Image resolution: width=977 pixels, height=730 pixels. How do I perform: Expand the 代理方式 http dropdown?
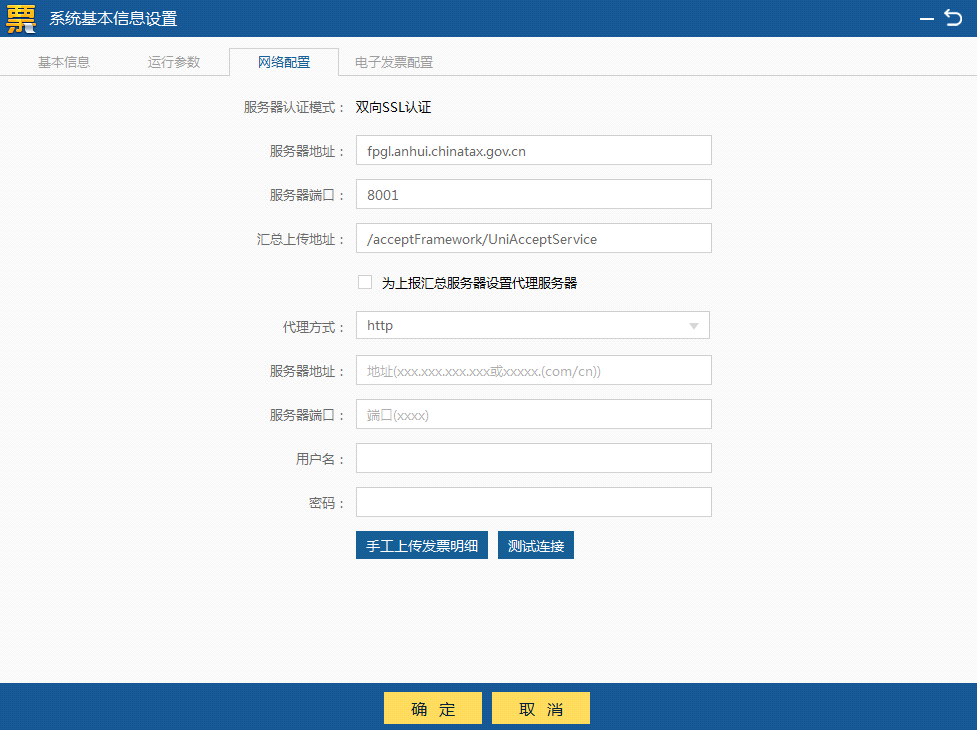tap(533, 325)
